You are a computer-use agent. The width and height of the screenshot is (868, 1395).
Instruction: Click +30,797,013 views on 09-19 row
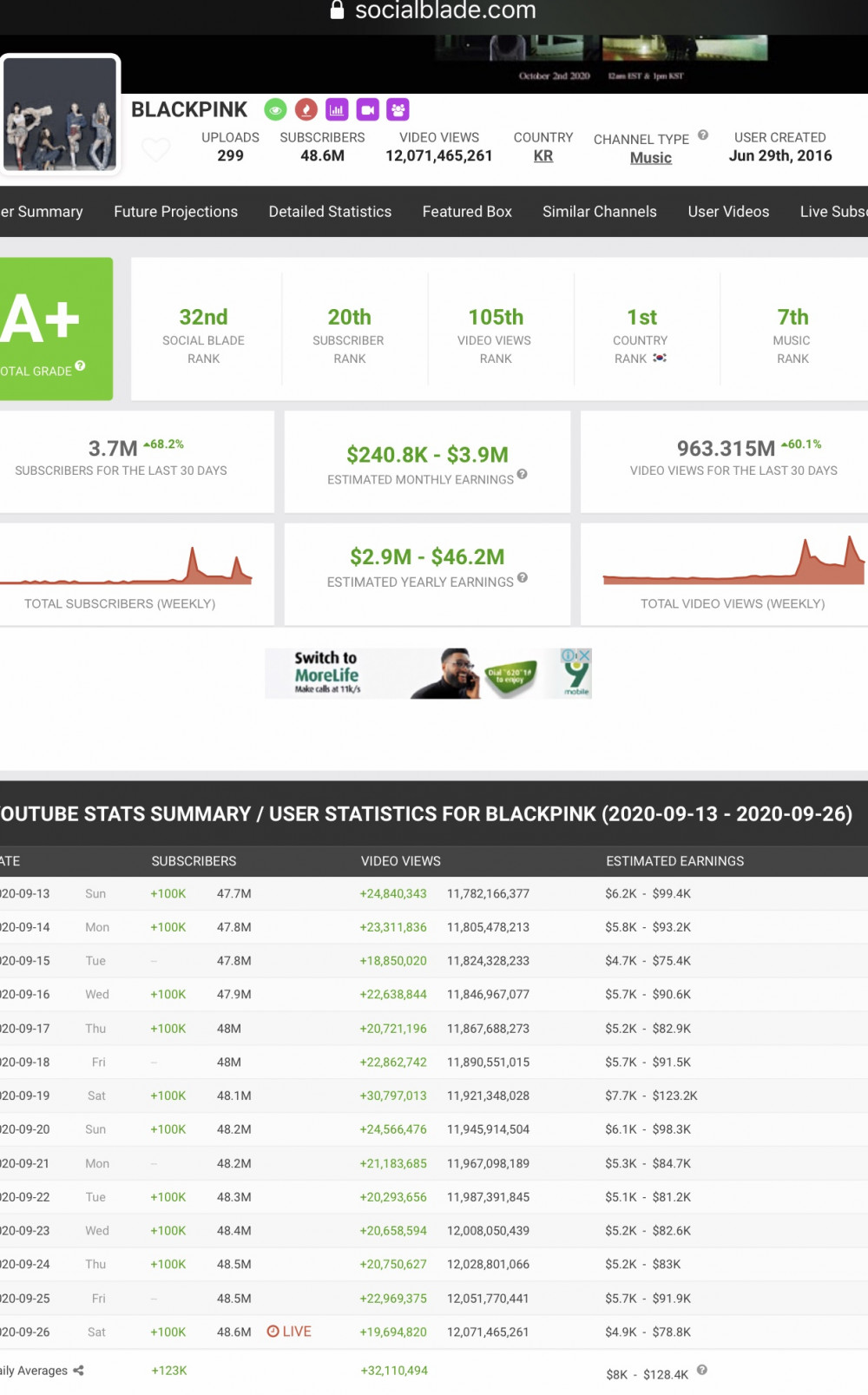click(393, 1096)
